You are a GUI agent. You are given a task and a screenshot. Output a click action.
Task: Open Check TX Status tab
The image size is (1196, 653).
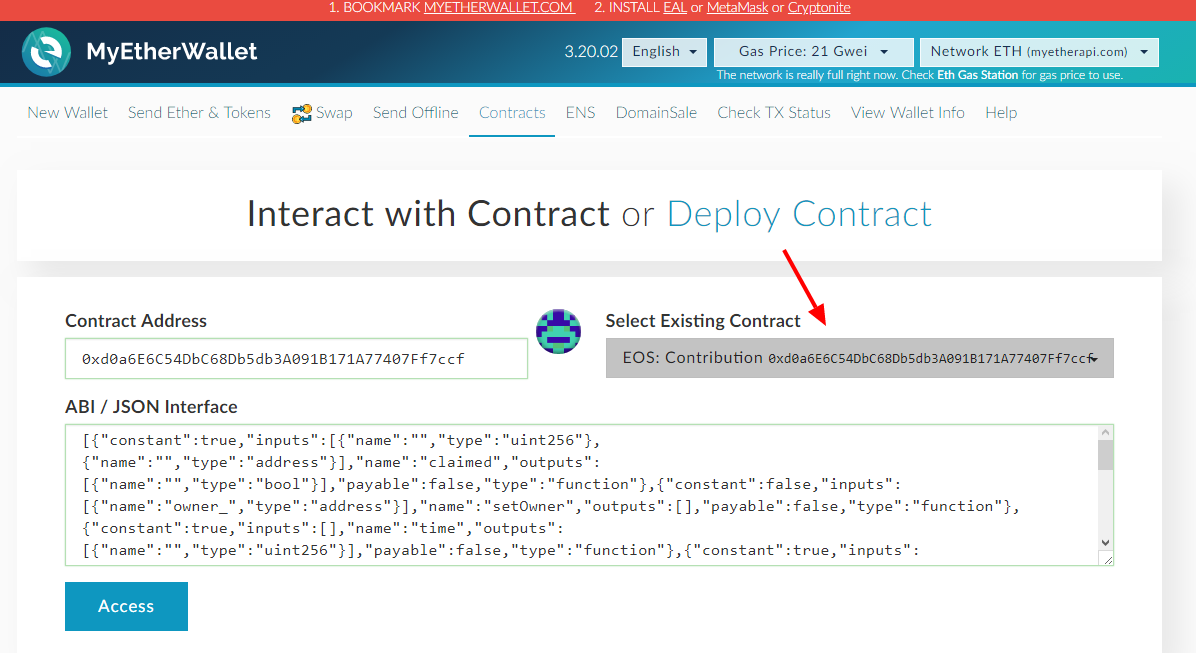pyautogui.click(x=773, y=113)
